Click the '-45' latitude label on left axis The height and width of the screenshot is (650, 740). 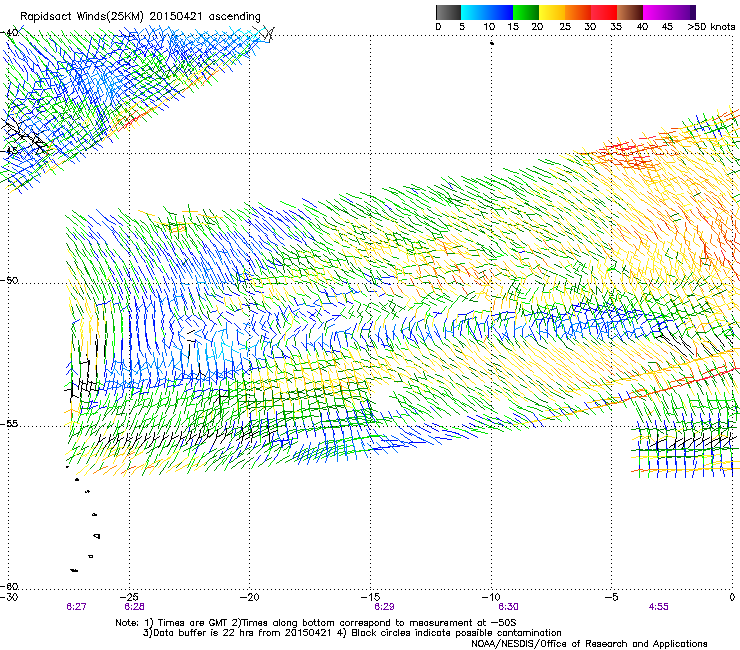(9, 151)
